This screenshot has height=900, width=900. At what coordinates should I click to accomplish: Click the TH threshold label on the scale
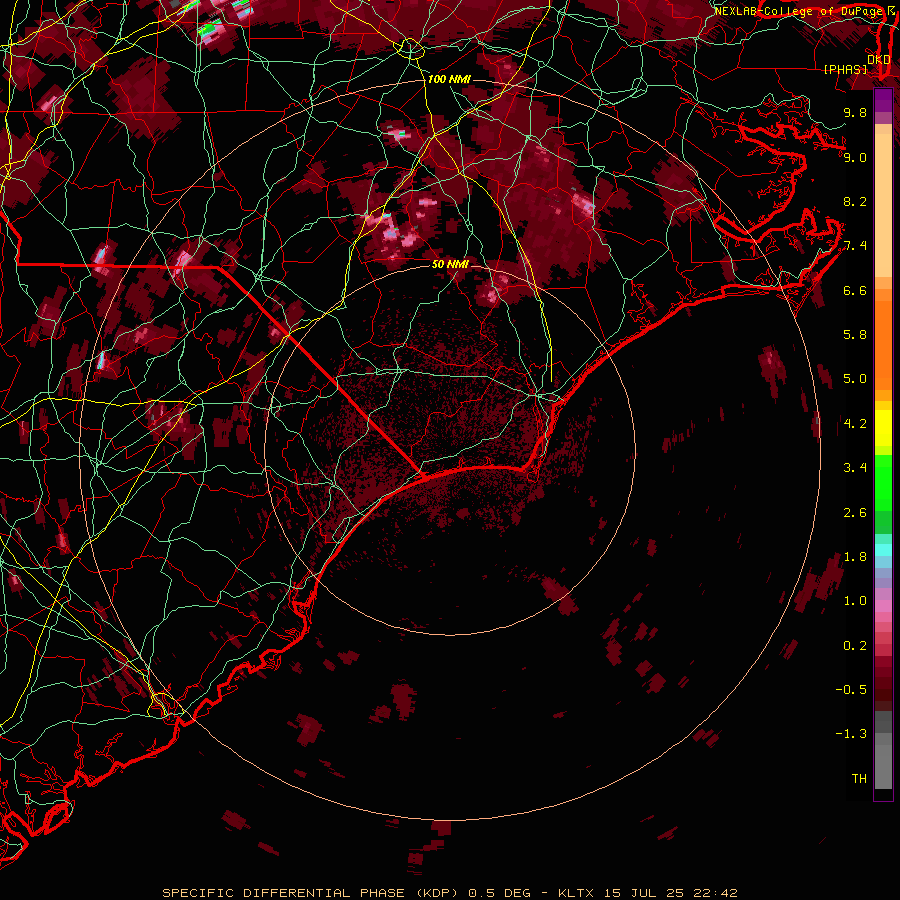tap(859, 779)
